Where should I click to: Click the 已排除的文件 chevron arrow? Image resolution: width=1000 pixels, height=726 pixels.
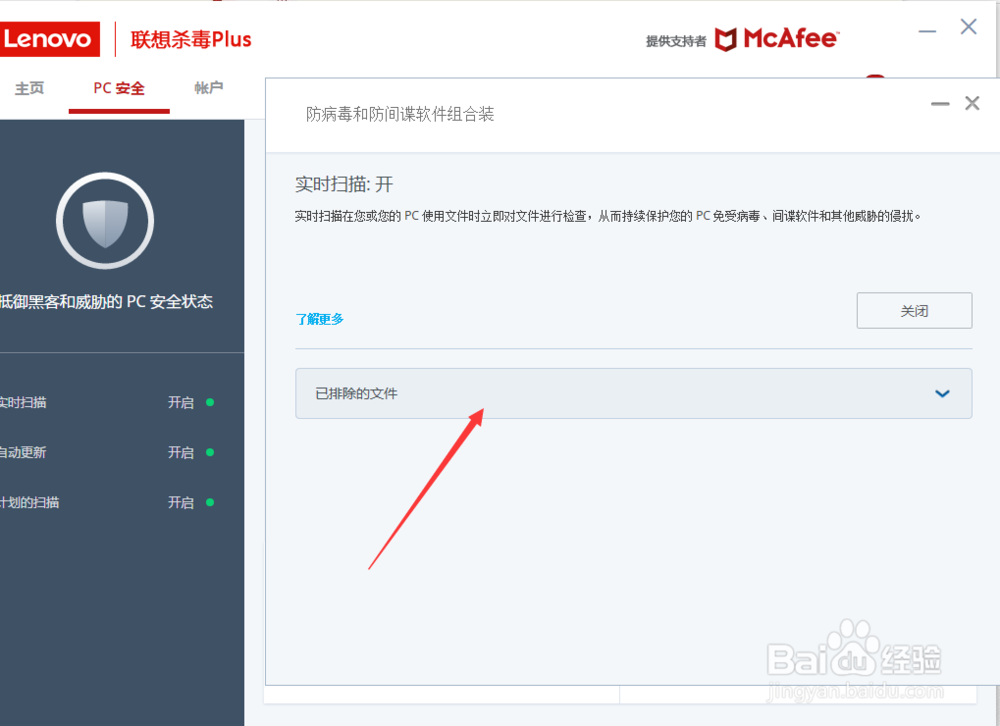tap(941, 393)
